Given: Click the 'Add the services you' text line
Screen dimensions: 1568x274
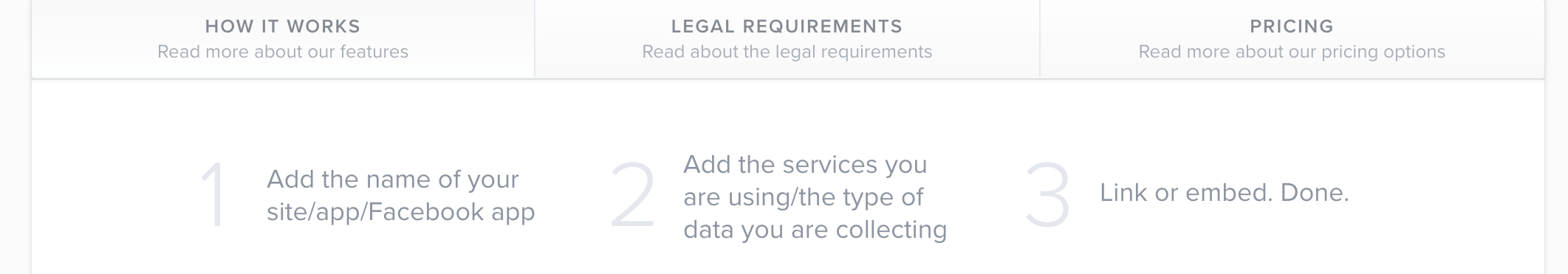Looking at the screenshot, I should (805, 165).
